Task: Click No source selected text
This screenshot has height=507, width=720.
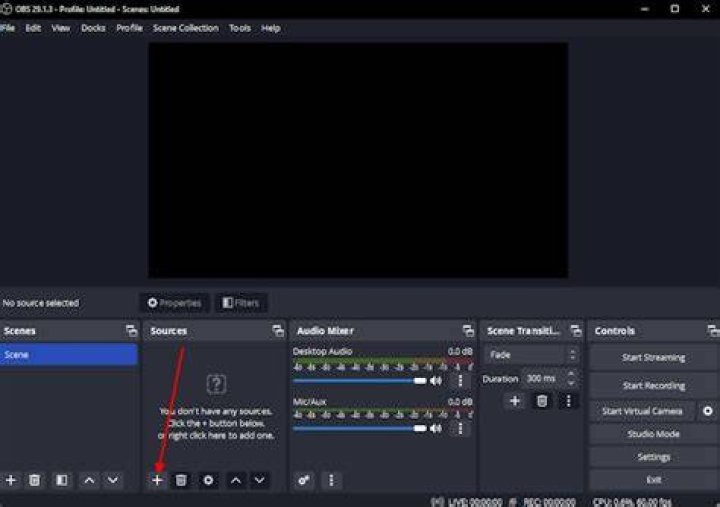Action: coord(40,303)
